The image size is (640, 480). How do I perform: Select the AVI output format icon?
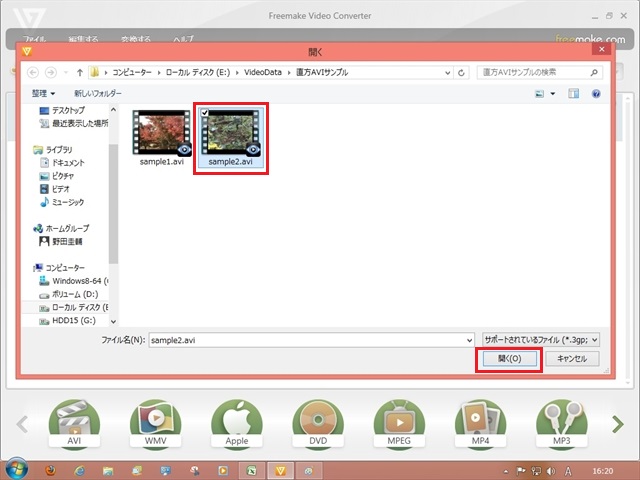[75, 422]
